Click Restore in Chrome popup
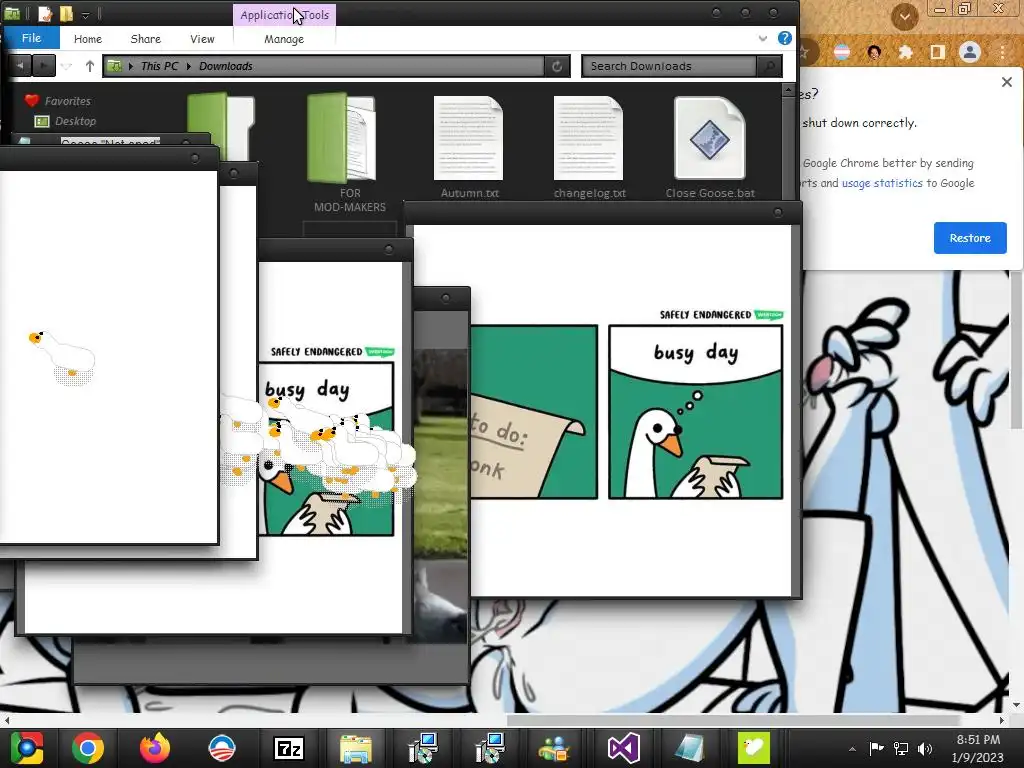This screenshot has height=768, width=1024. [970, 238]
